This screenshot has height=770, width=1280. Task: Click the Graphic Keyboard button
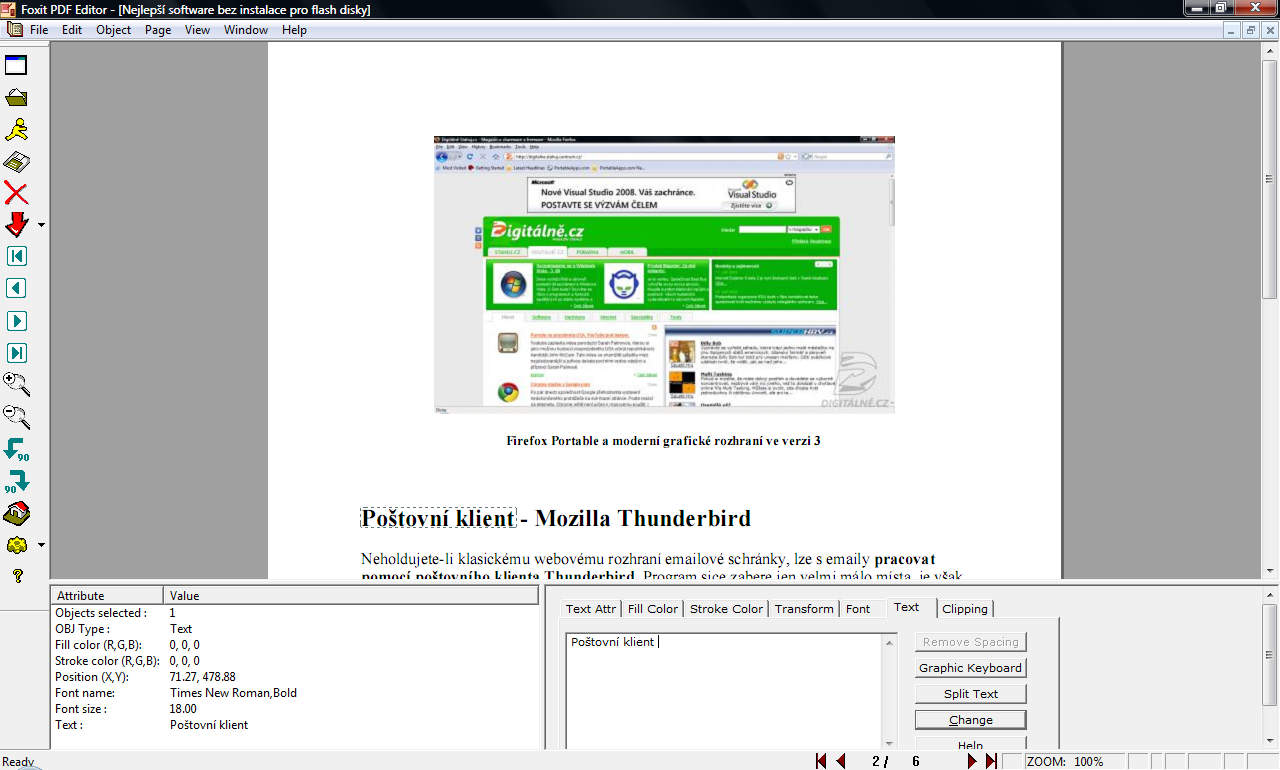point(970,668)
